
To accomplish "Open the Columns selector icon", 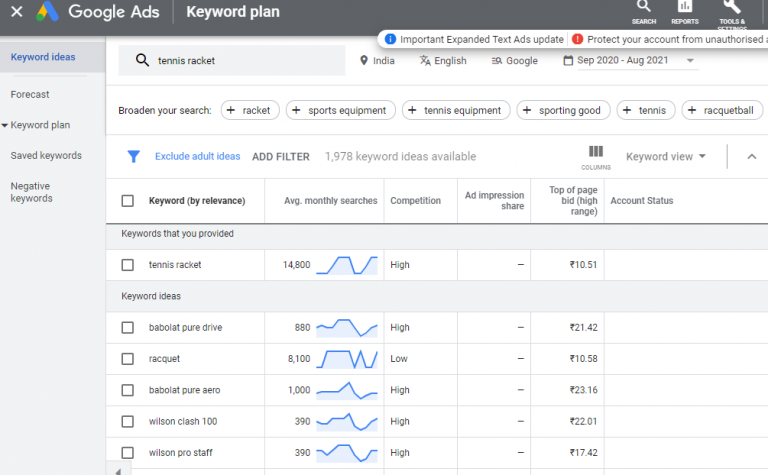I will point(596,157).
